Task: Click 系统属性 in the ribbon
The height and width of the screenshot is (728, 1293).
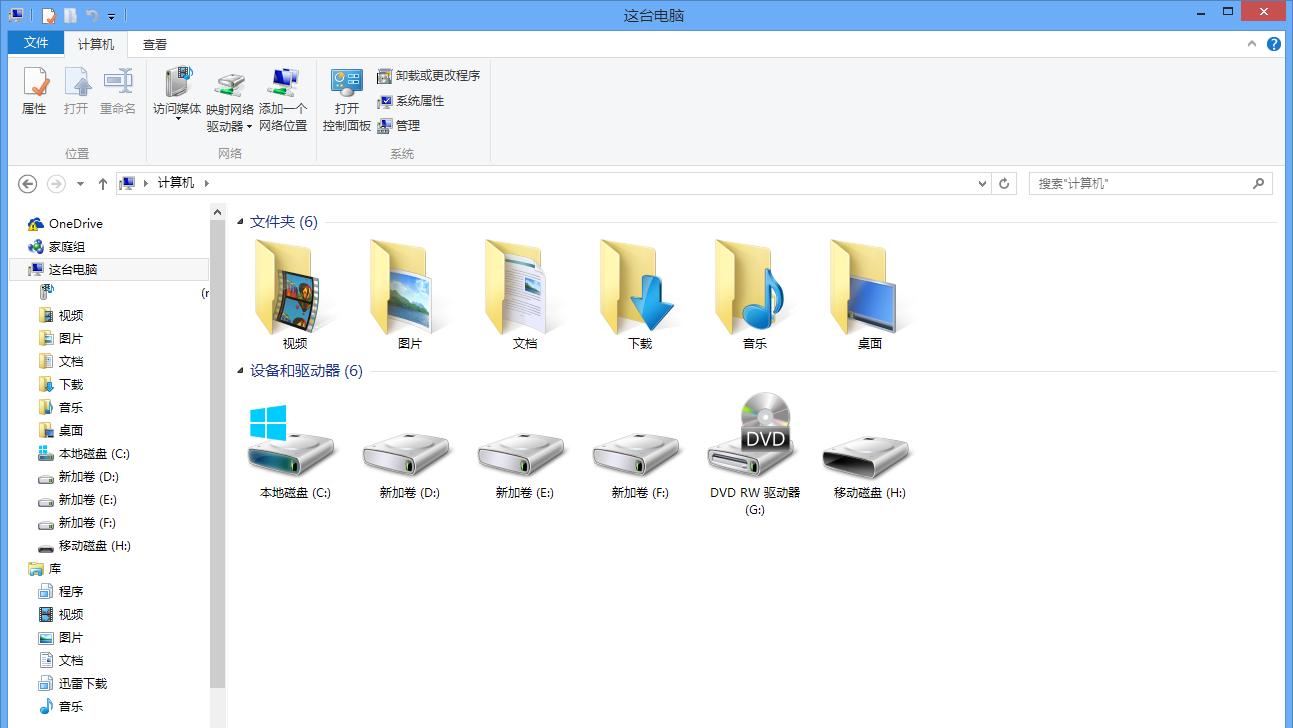Action: pyautogui.click(x=411, y=101)
